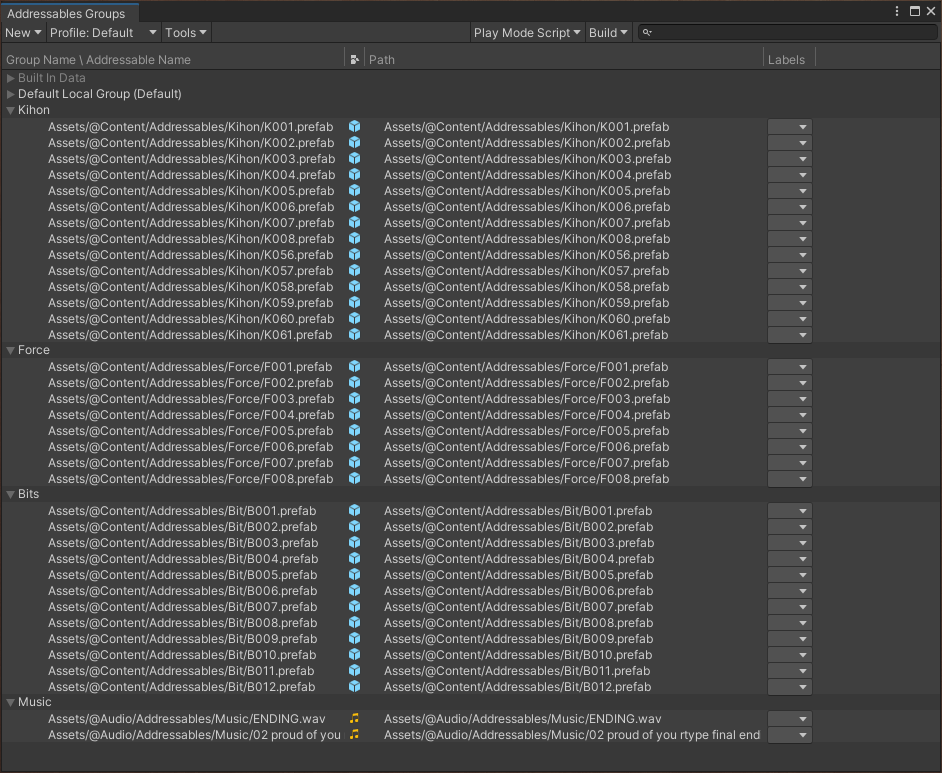Click the prefab cube icon for K008.prefab
Screen dimensions: 942x773
(x=354, y=238)
